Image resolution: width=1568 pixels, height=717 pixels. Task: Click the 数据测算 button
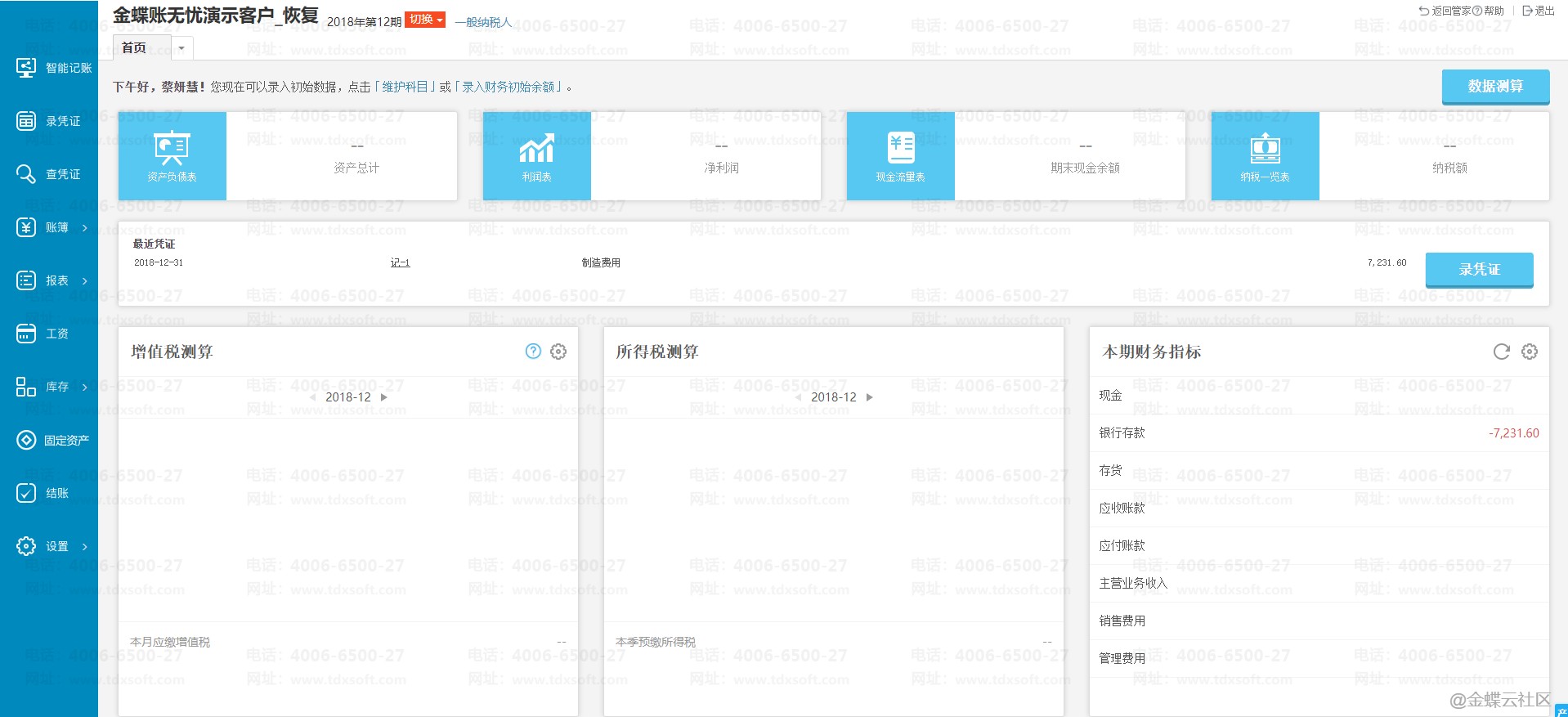click(1494, 86)
